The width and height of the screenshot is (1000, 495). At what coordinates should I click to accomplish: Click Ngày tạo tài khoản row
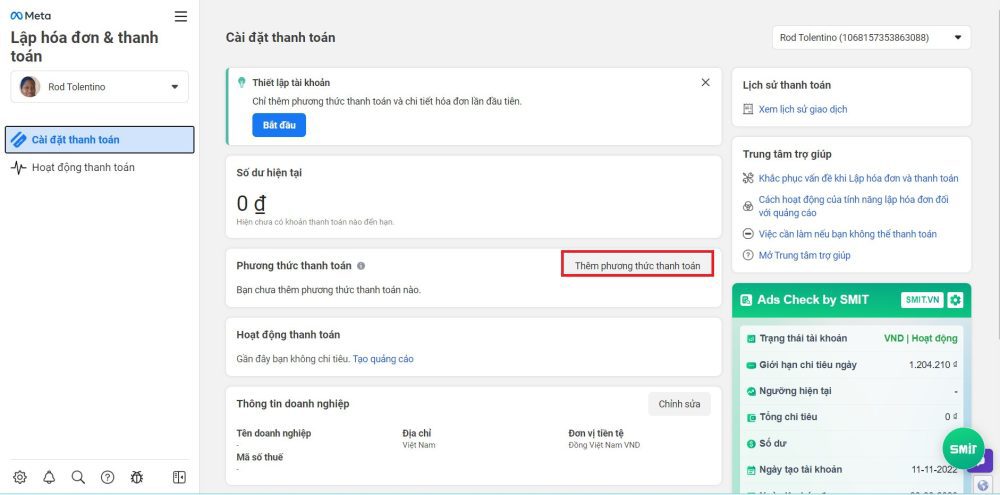[852, 469]
